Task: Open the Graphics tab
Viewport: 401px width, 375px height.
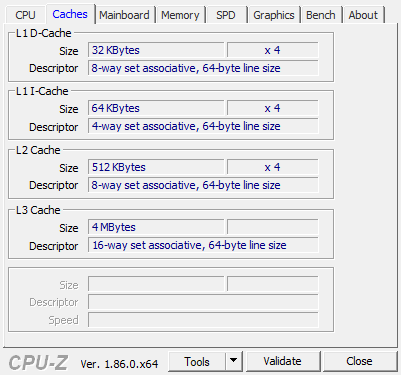Action: [x=274, y=15]
